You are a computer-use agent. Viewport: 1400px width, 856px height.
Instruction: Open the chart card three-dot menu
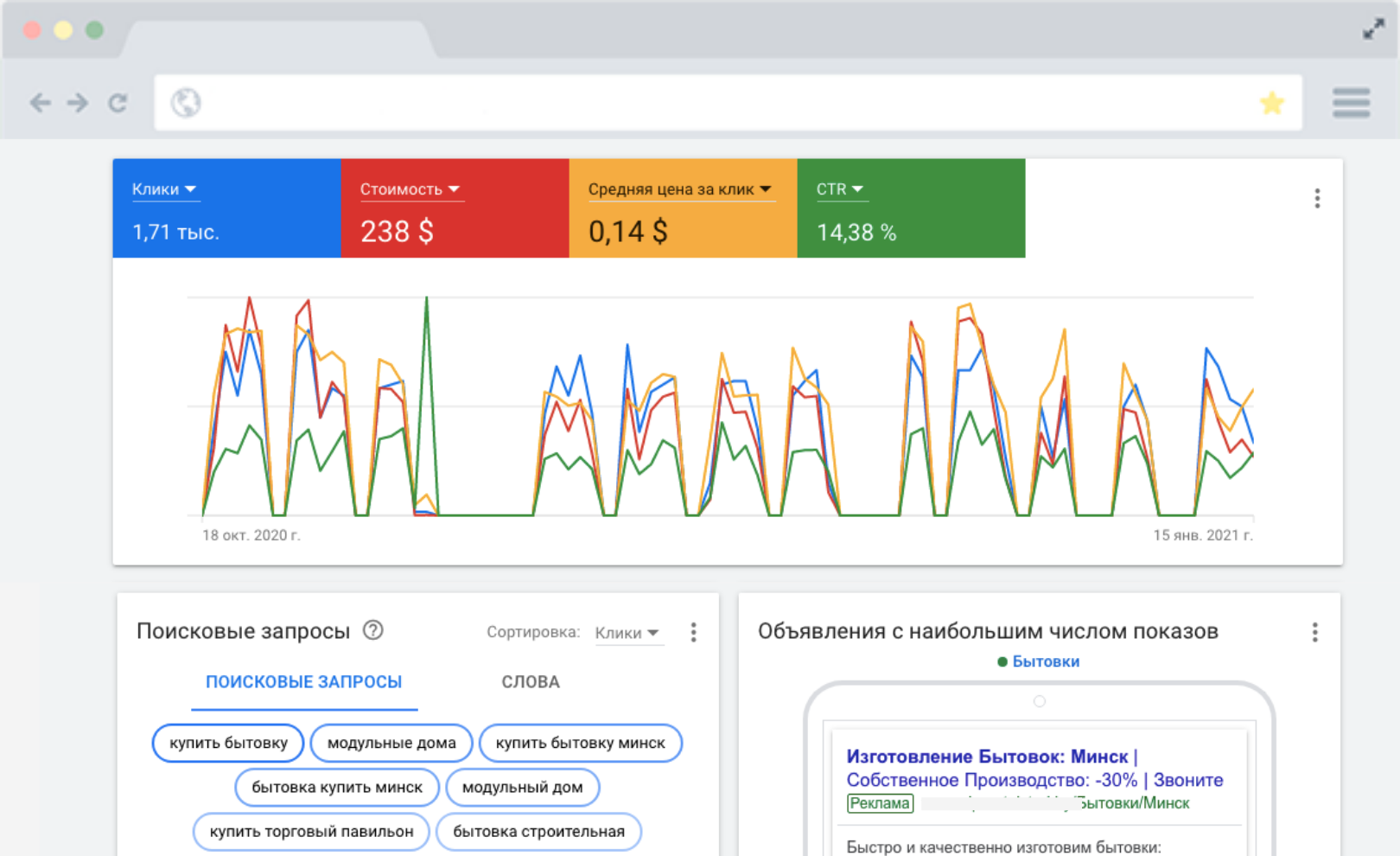coord(1317,199)
